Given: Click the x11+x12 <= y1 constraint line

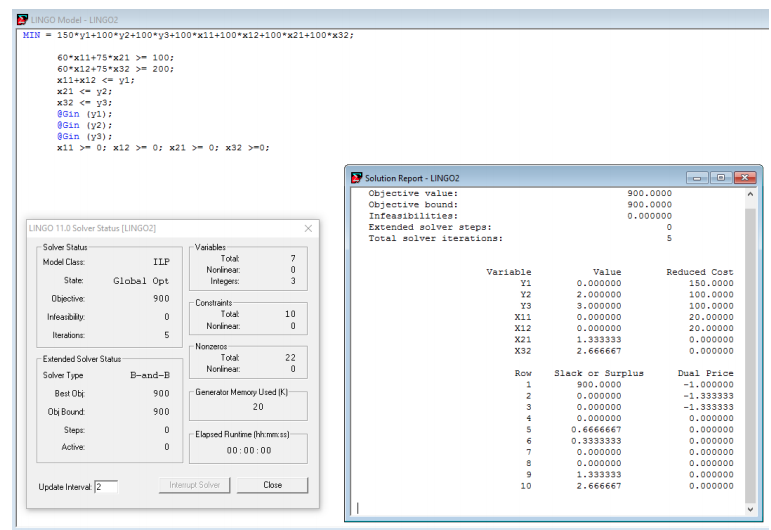Looking at the screenshot, I should [95, 80].
